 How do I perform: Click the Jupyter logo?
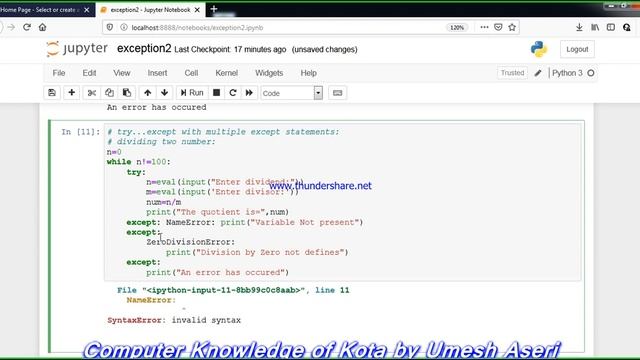pyautogui.click(x=77, y=49)
